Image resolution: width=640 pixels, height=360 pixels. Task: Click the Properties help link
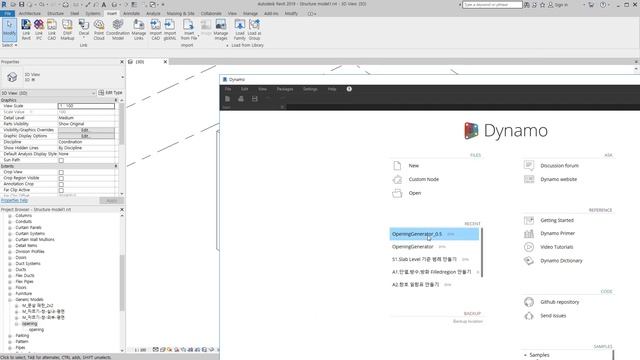(14, 200)
